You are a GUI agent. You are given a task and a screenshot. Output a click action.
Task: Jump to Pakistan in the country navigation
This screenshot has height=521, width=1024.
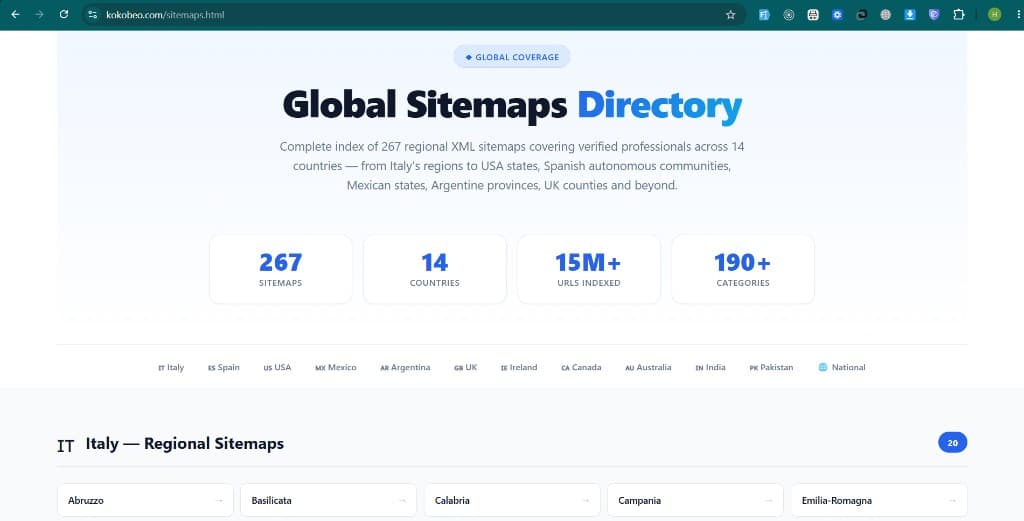point(771,368)
